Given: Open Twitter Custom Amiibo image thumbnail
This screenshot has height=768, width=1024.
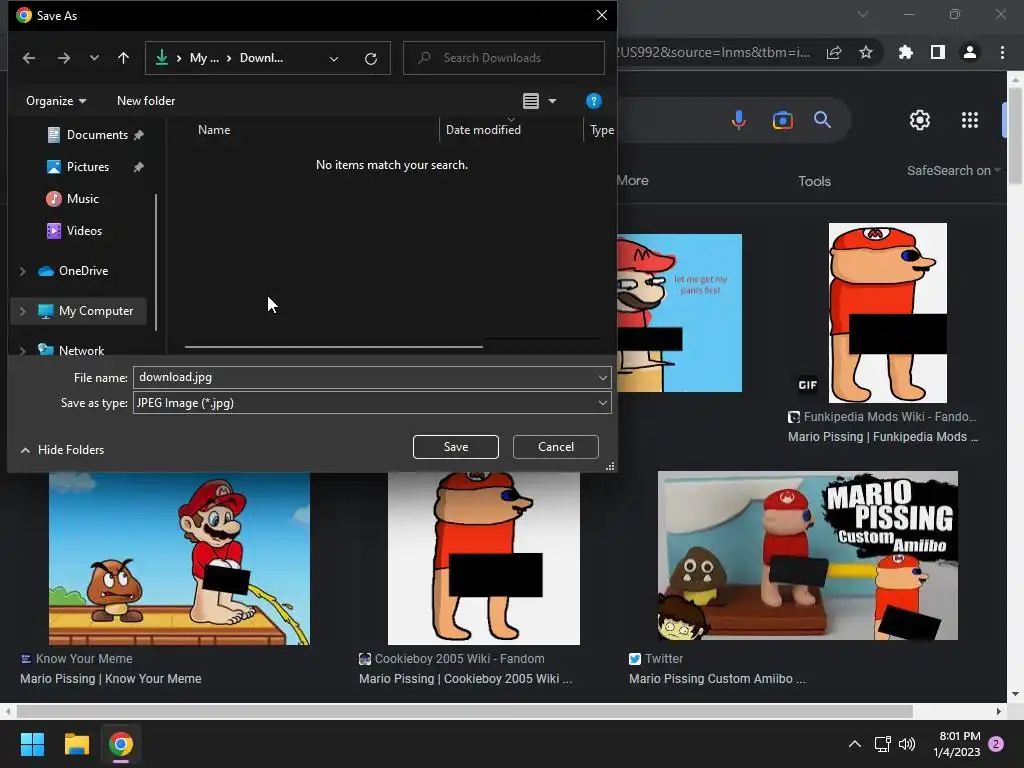Looking at the screenshot, I should [x=808, y=556].
